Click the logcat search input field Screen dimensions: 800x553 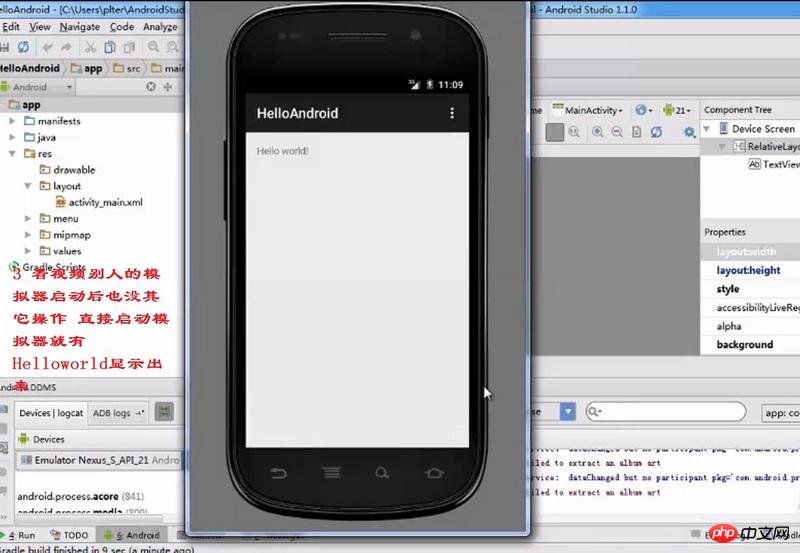(666, 411)
